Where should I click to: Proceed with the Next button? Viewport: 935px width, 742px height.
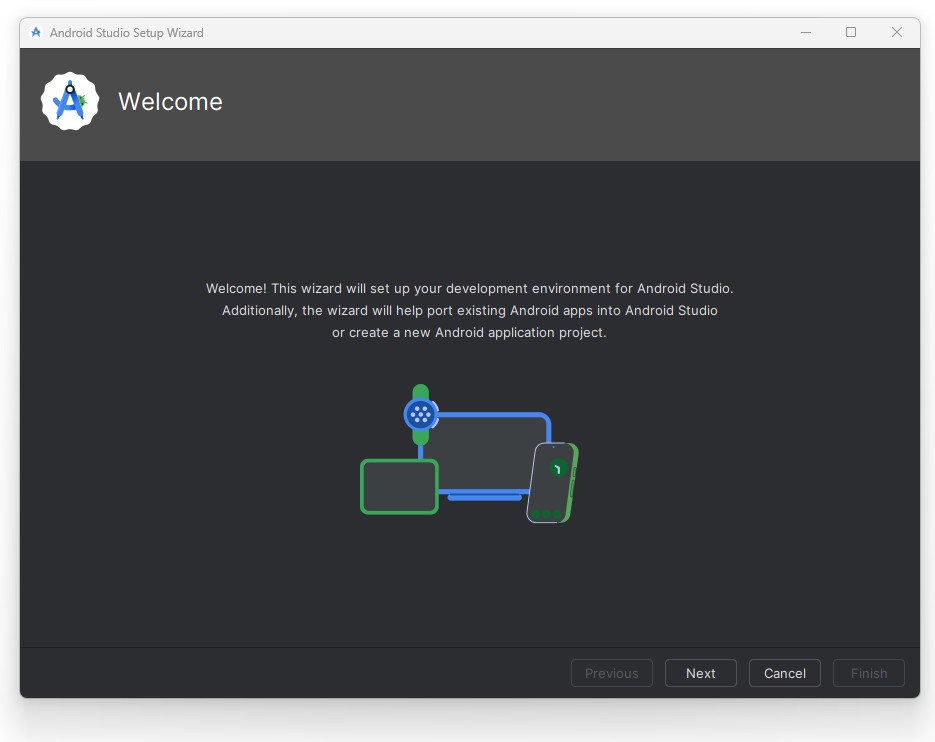(x=700, y=673)
